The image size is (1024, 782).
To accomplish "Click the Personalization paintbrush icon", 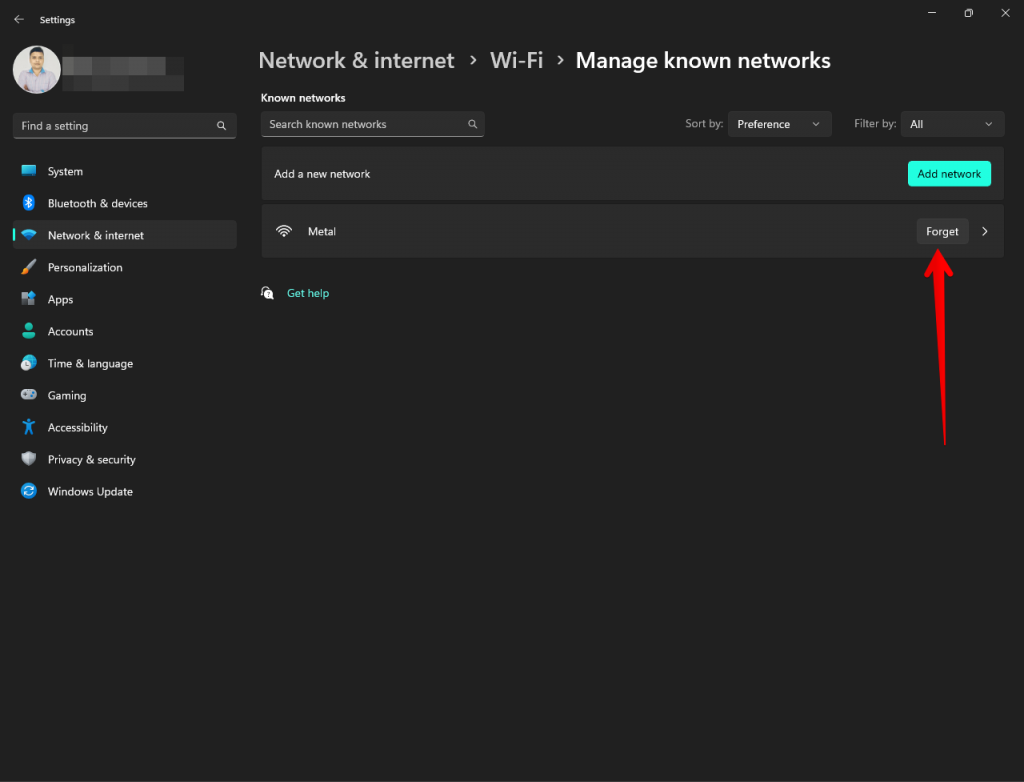I will [x=29, y=267].
